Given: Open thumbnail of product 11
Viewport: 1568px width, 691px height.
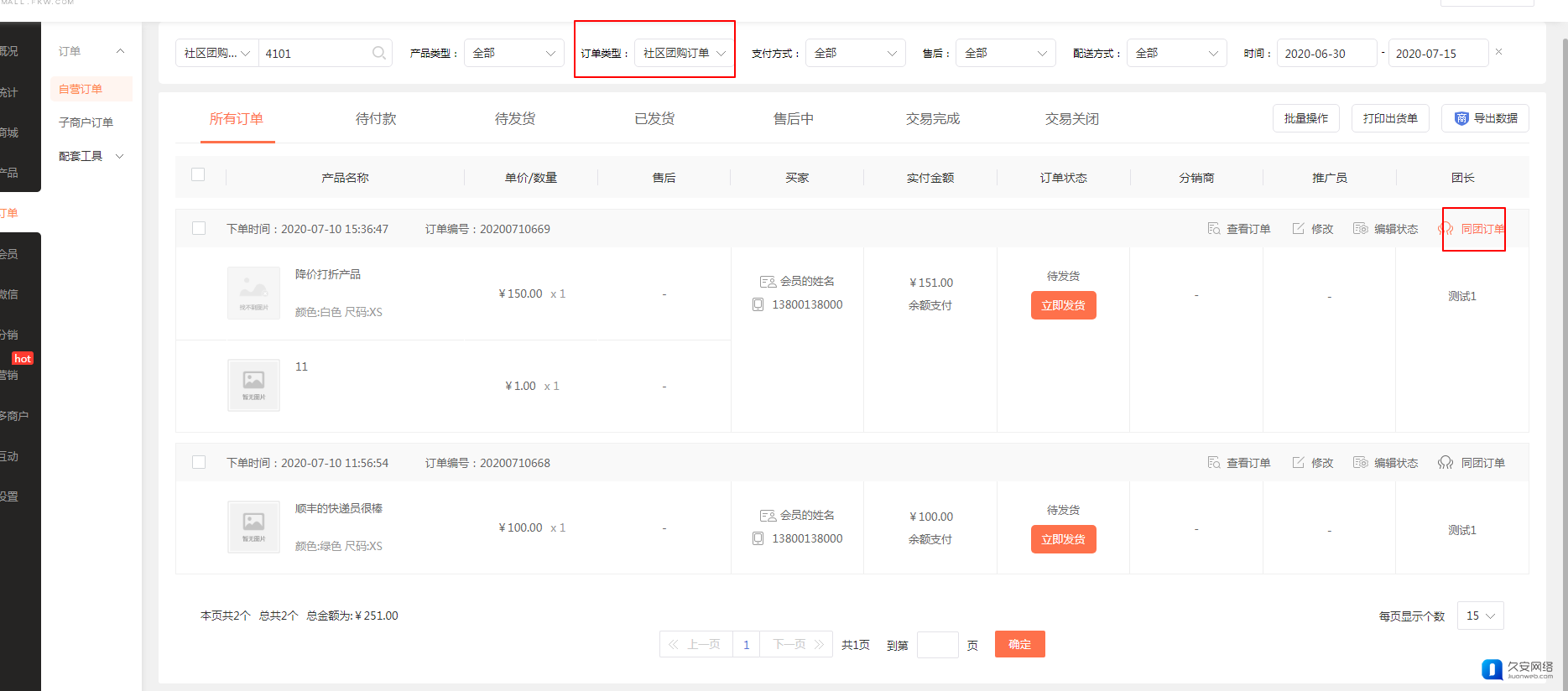Looking at the screenshot, I should click(253, 385).
